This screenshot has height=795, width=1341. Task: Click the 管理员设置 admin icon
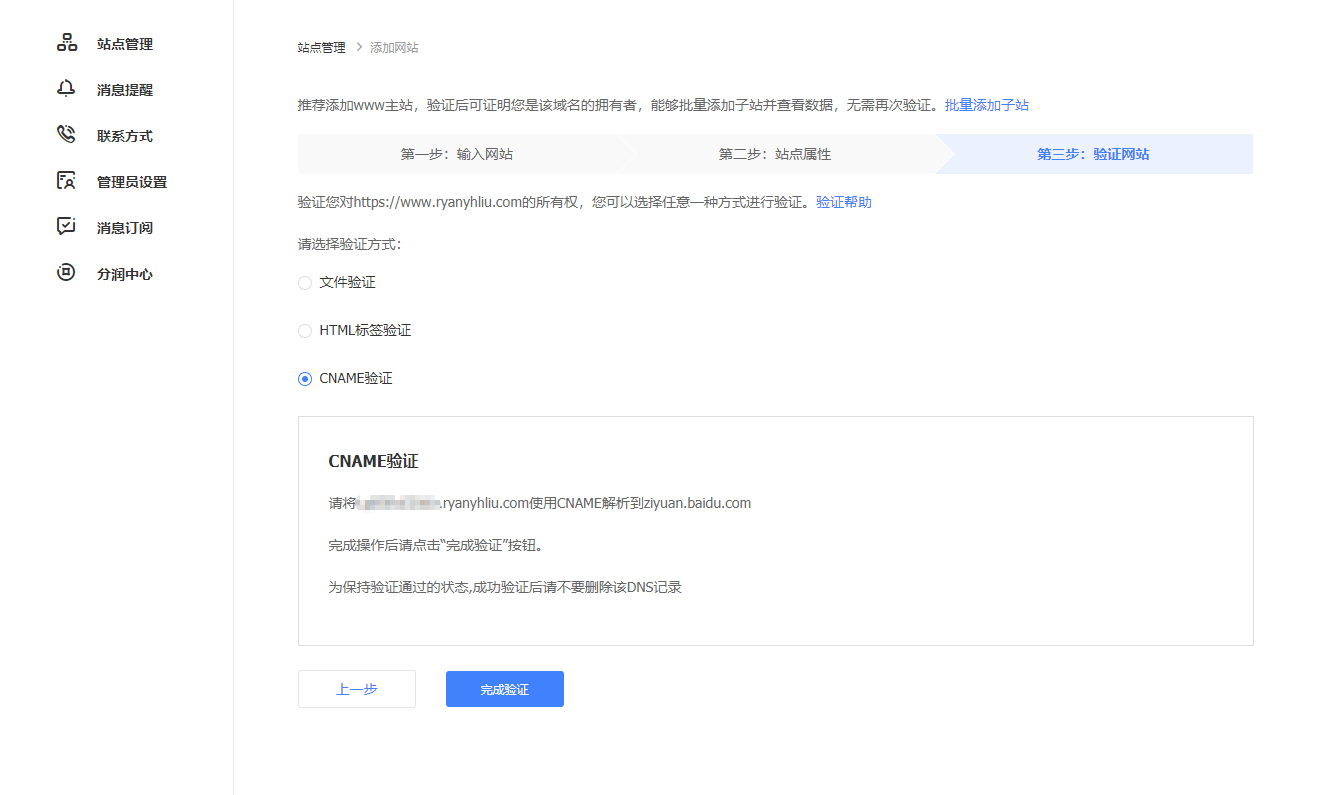point(66,181)
